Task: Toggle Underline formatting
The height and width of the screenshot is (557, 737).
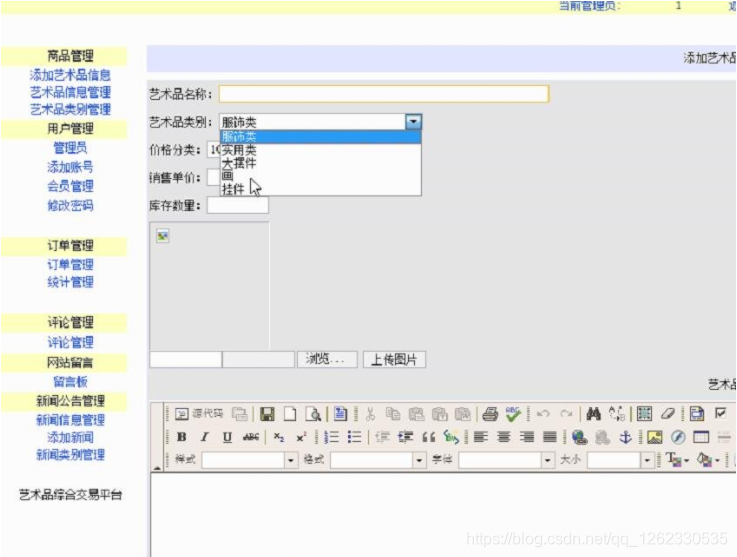Action: click(227, 437)
